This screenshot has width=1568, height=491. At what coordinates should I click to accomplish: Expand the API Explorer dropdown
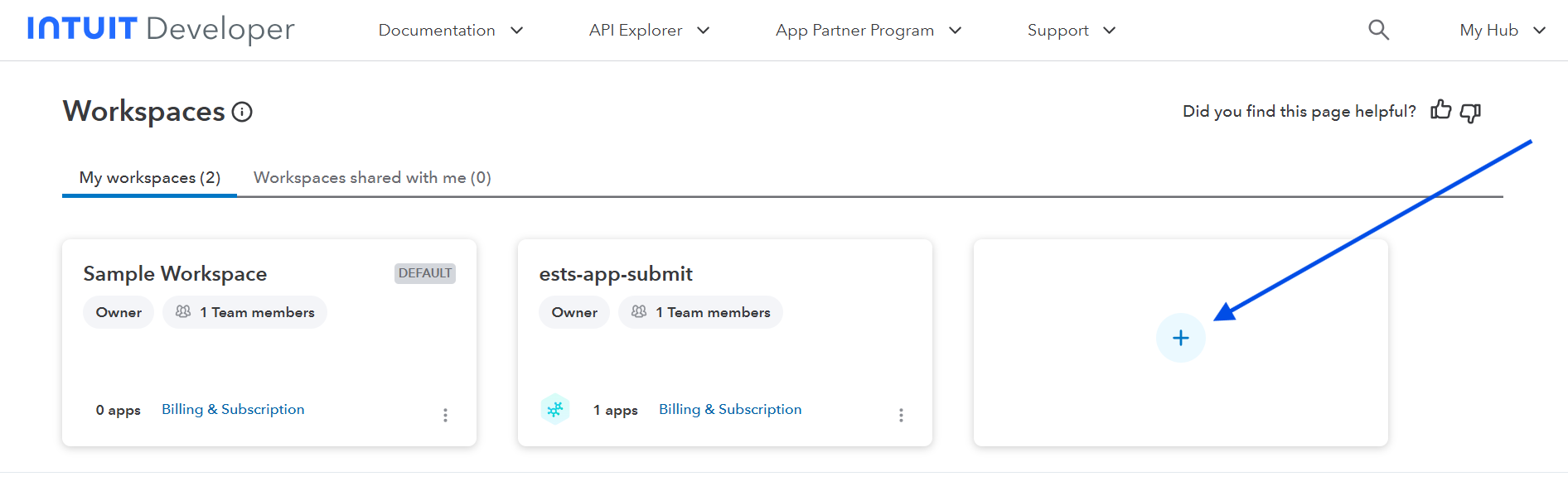coord(649,31)
